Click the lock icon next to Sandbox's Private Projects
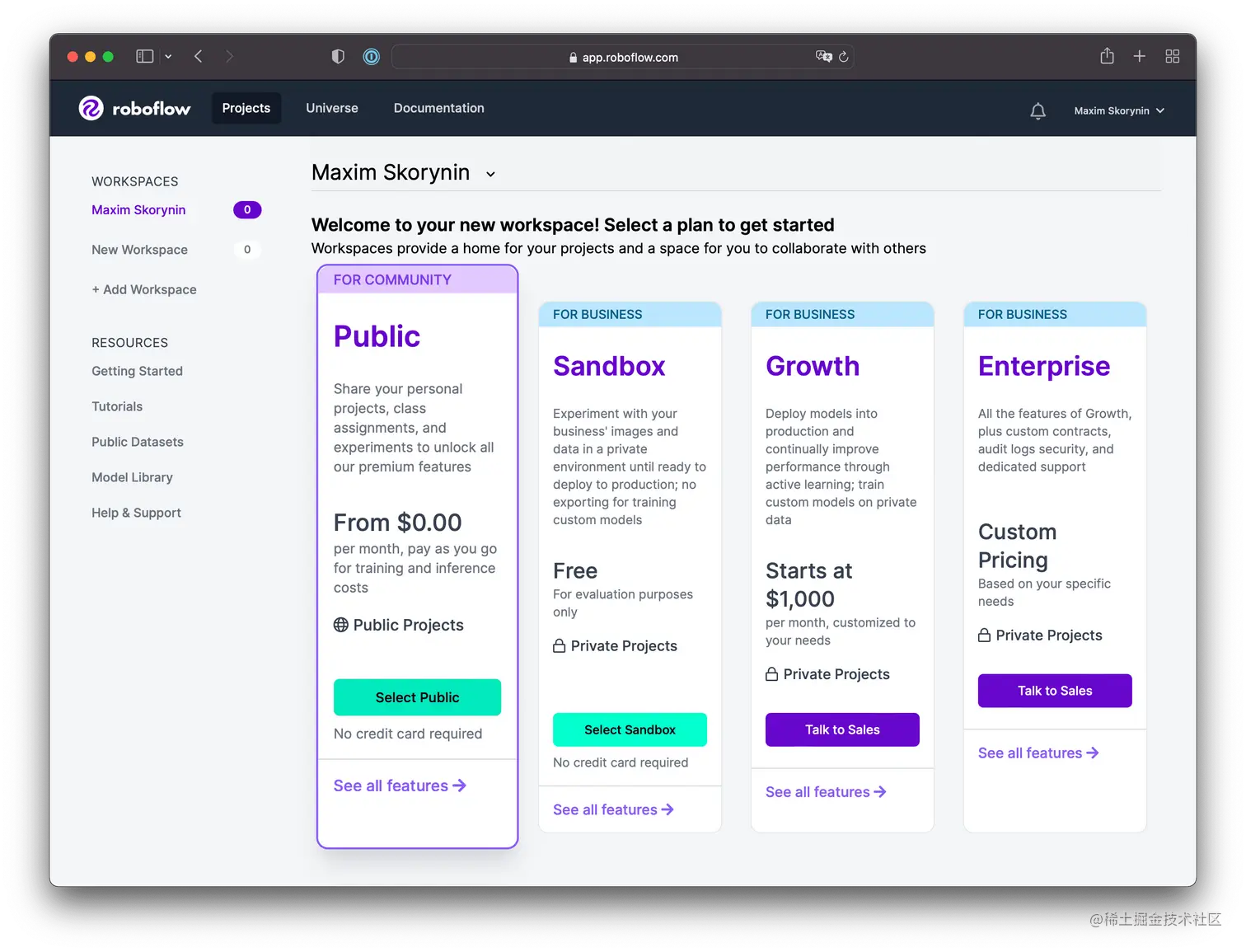The width and height of the screenshot is (1246, 952). click(560, 646)
